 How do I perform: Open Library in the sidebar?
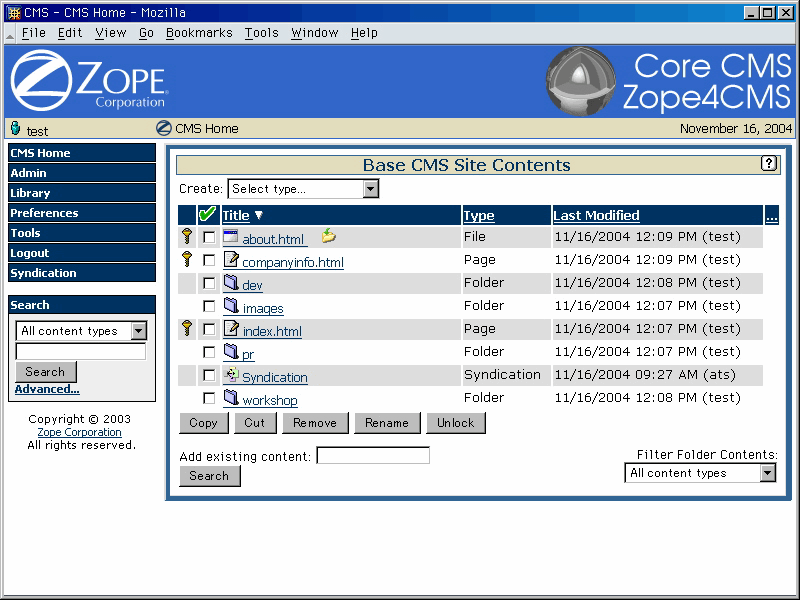(x=82, y=193)
